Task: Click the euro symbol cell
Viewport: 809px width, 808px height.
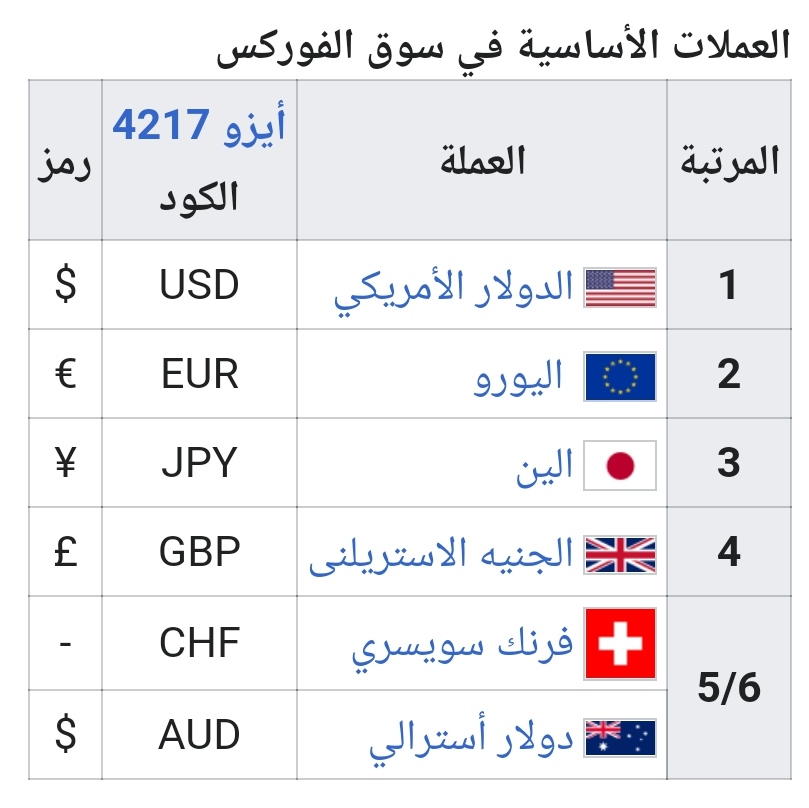Action: [65, 375]
